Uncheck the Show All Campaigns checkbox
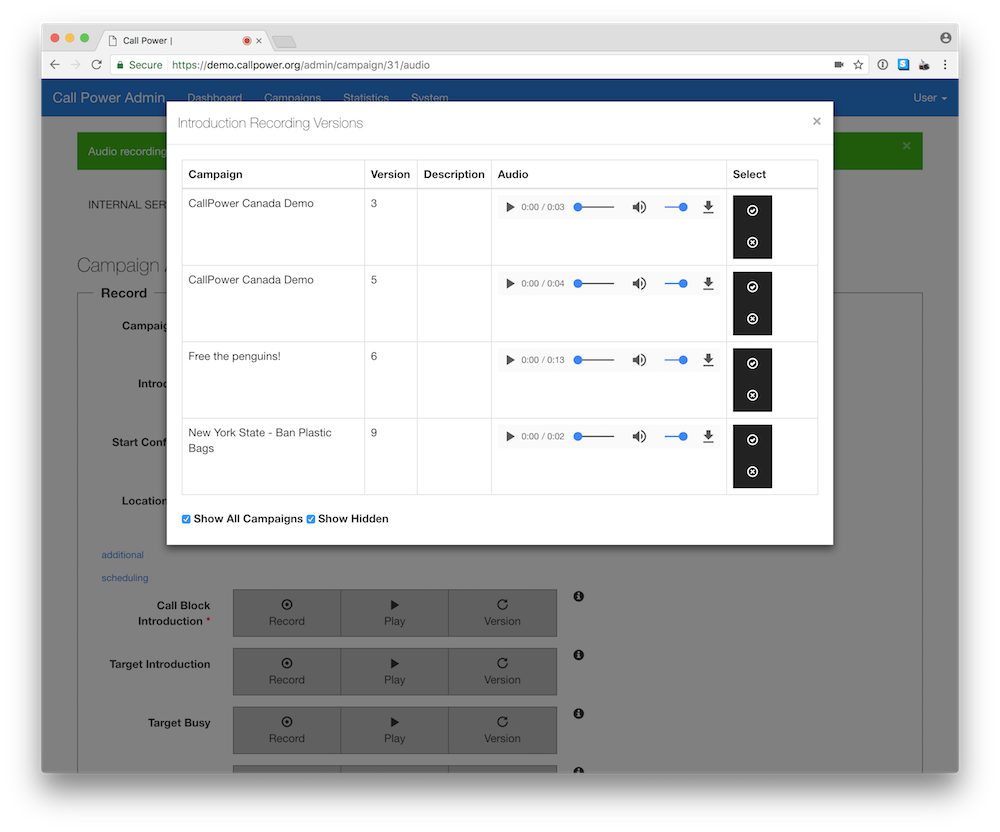 click(x=186, y=519)
